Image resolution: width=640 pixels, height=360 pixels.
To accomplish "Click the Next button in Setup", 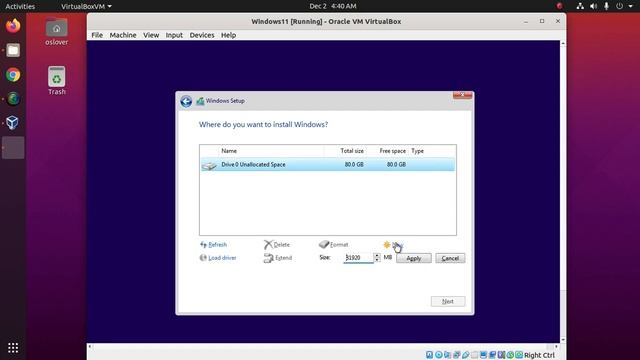I will pyautogui.click(x=448, y=301).
